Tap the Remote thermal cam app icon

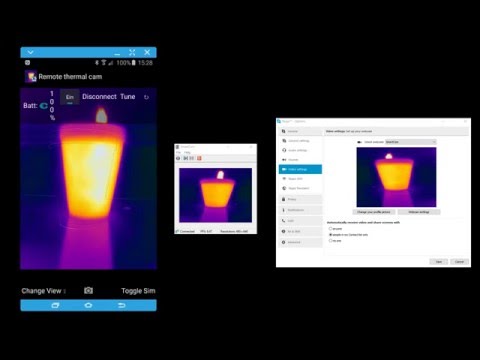31,77
